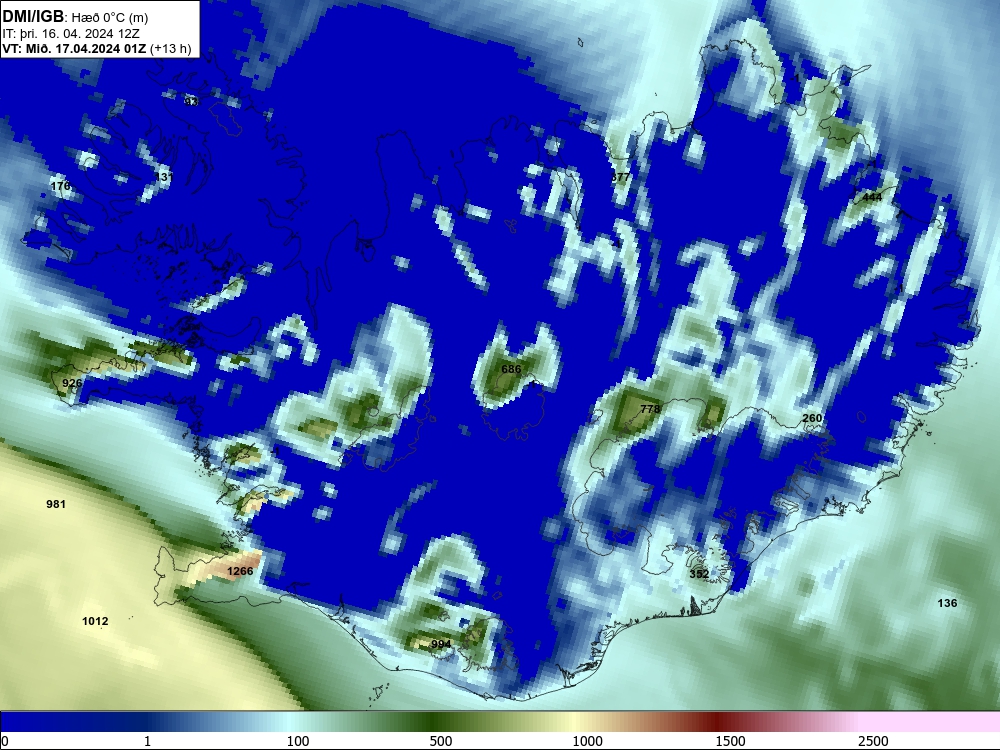This screenshot has height=750, width=1000.
Task: Click the 1 tick on colour scale
Action: 147,741
